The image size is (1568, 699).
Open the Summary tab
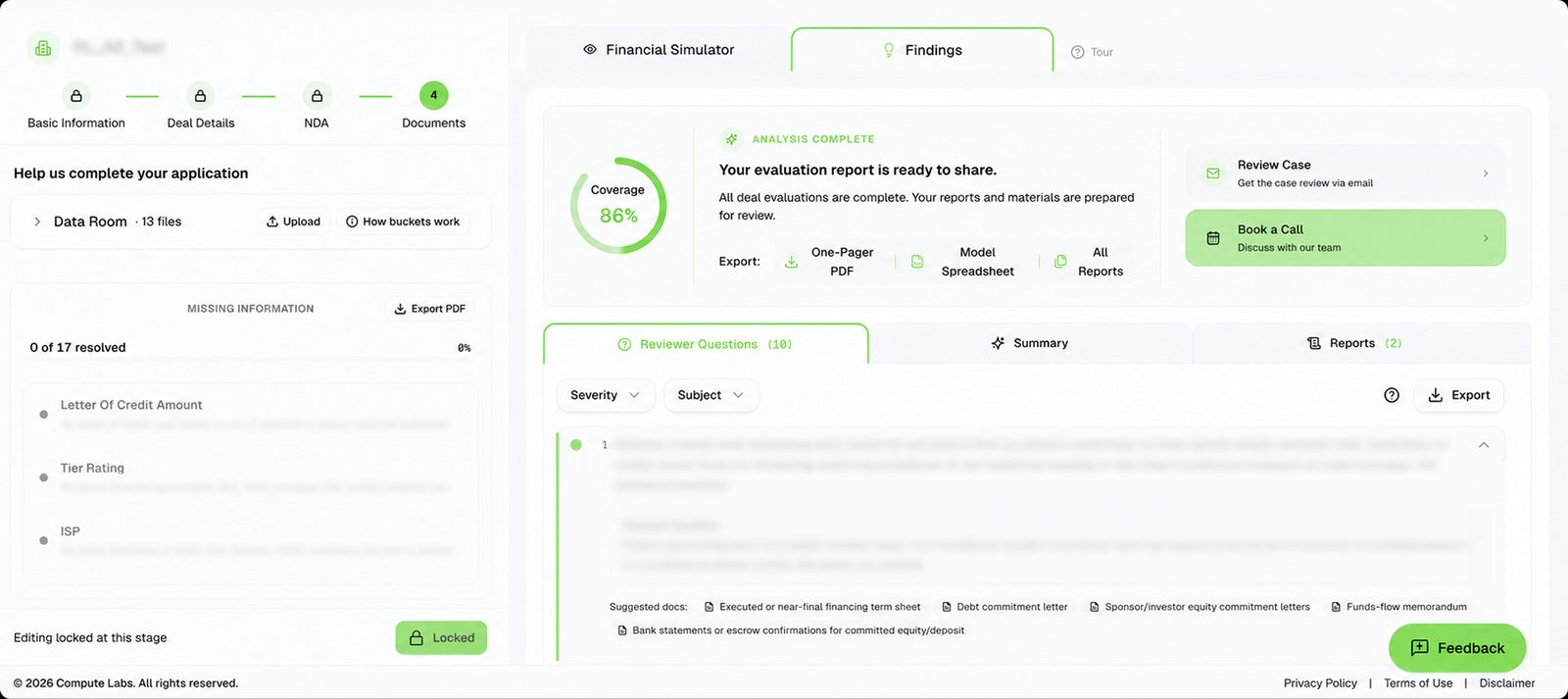pyautogui.click(x=1030, y=343)
